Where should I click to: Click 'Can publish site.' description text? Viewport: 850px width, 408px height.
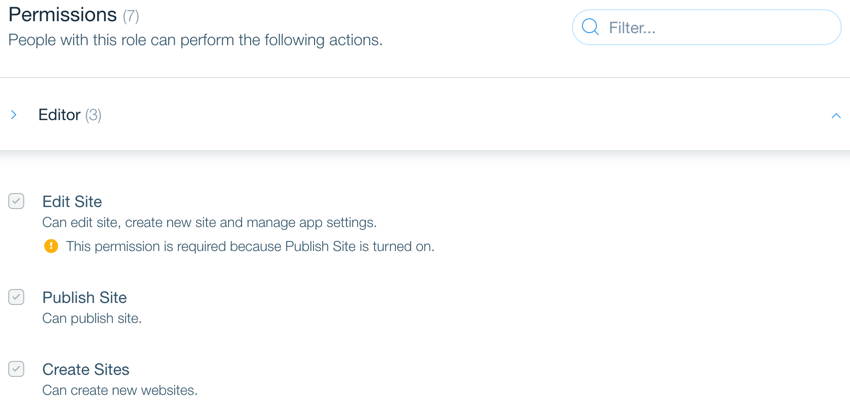coord(92,318)
